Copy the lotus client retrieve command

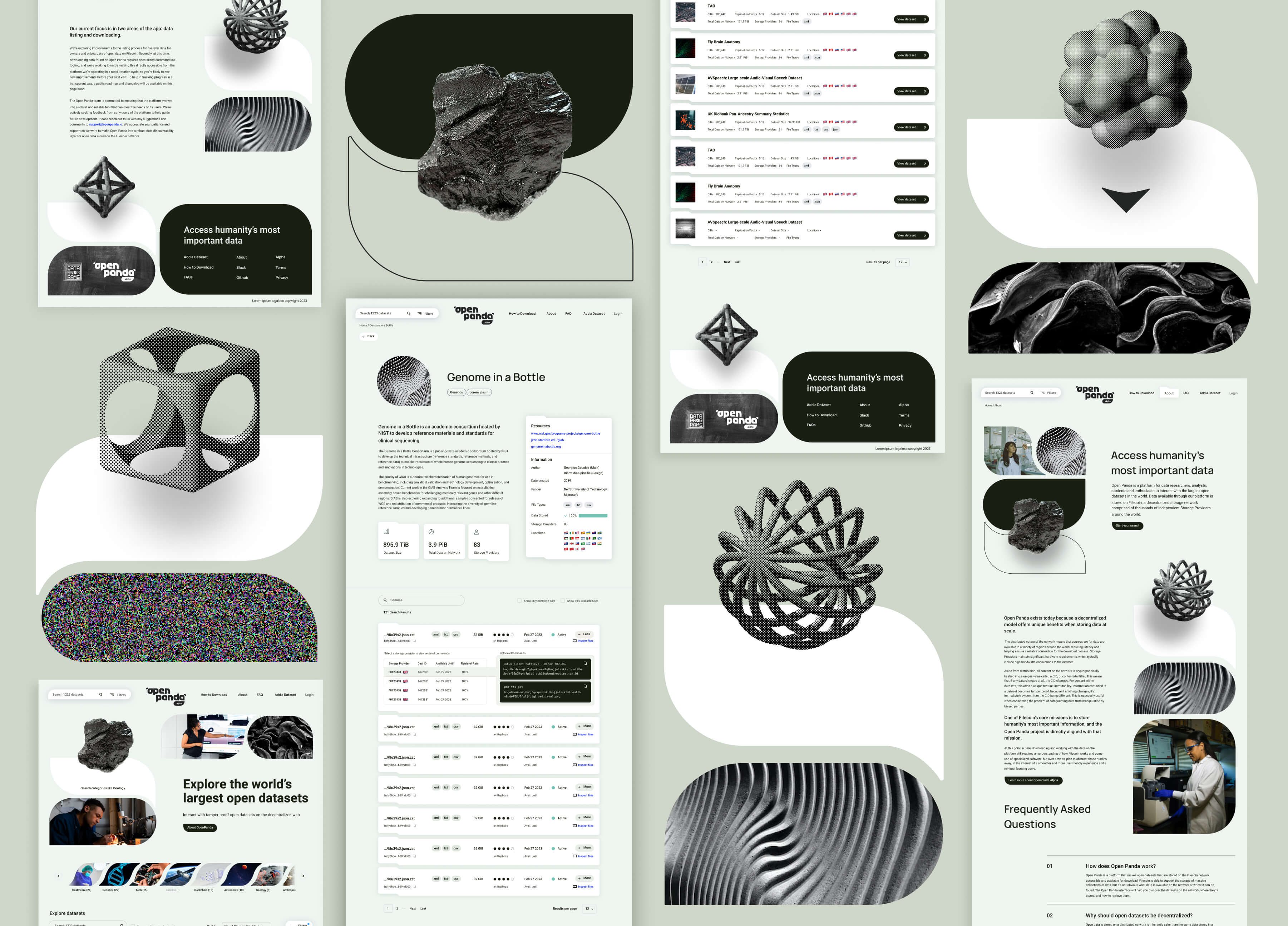coord(586,663)
